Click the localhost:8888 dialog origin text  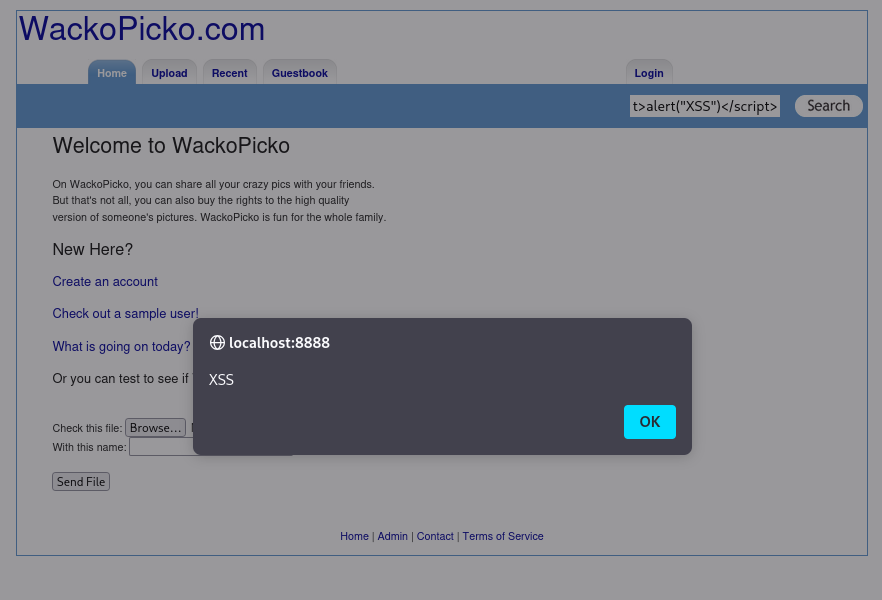(x=280, y=342)
